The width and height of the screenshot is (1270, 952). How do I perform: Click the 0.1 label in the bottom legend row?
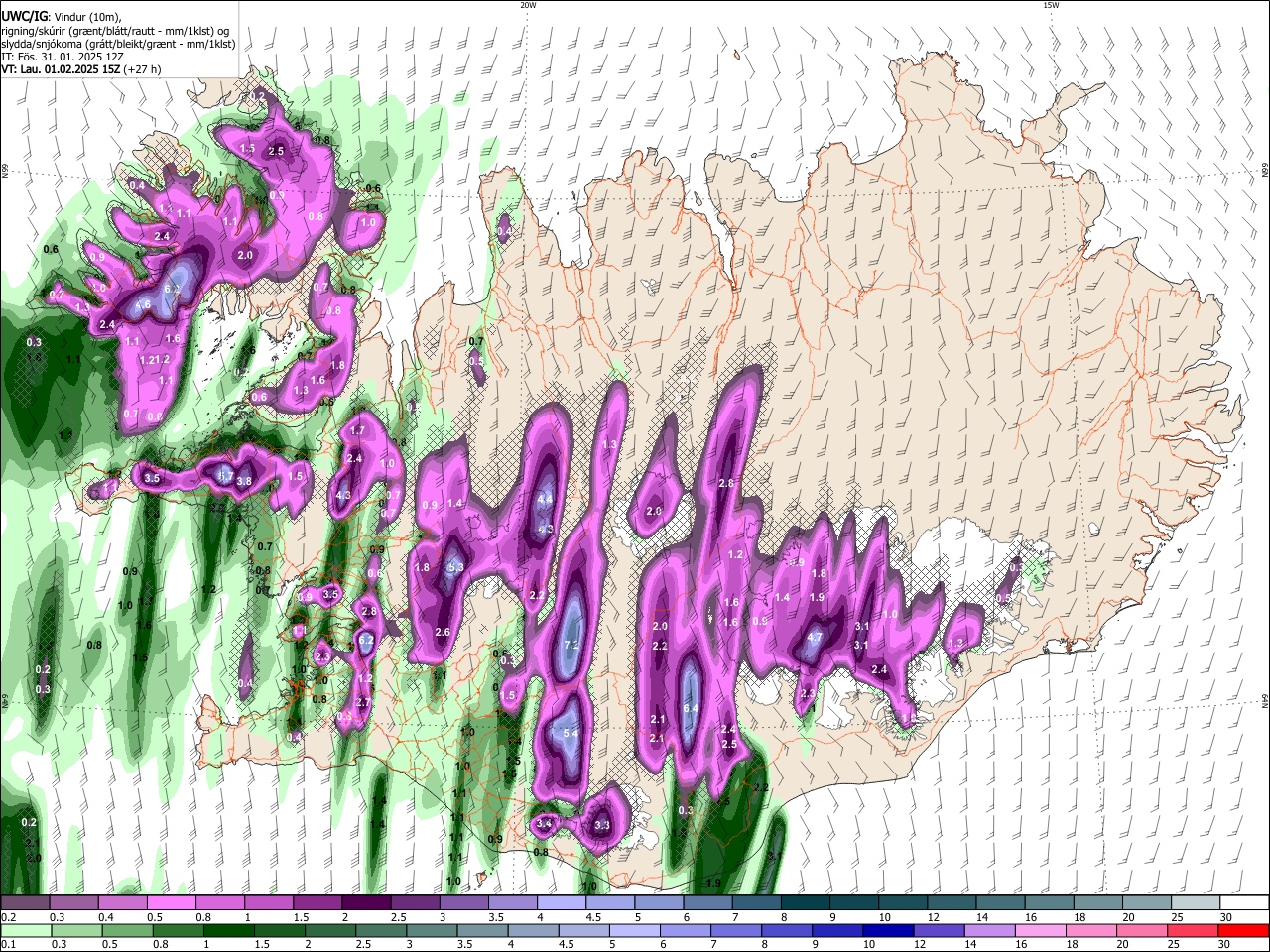tap(8, 944)
